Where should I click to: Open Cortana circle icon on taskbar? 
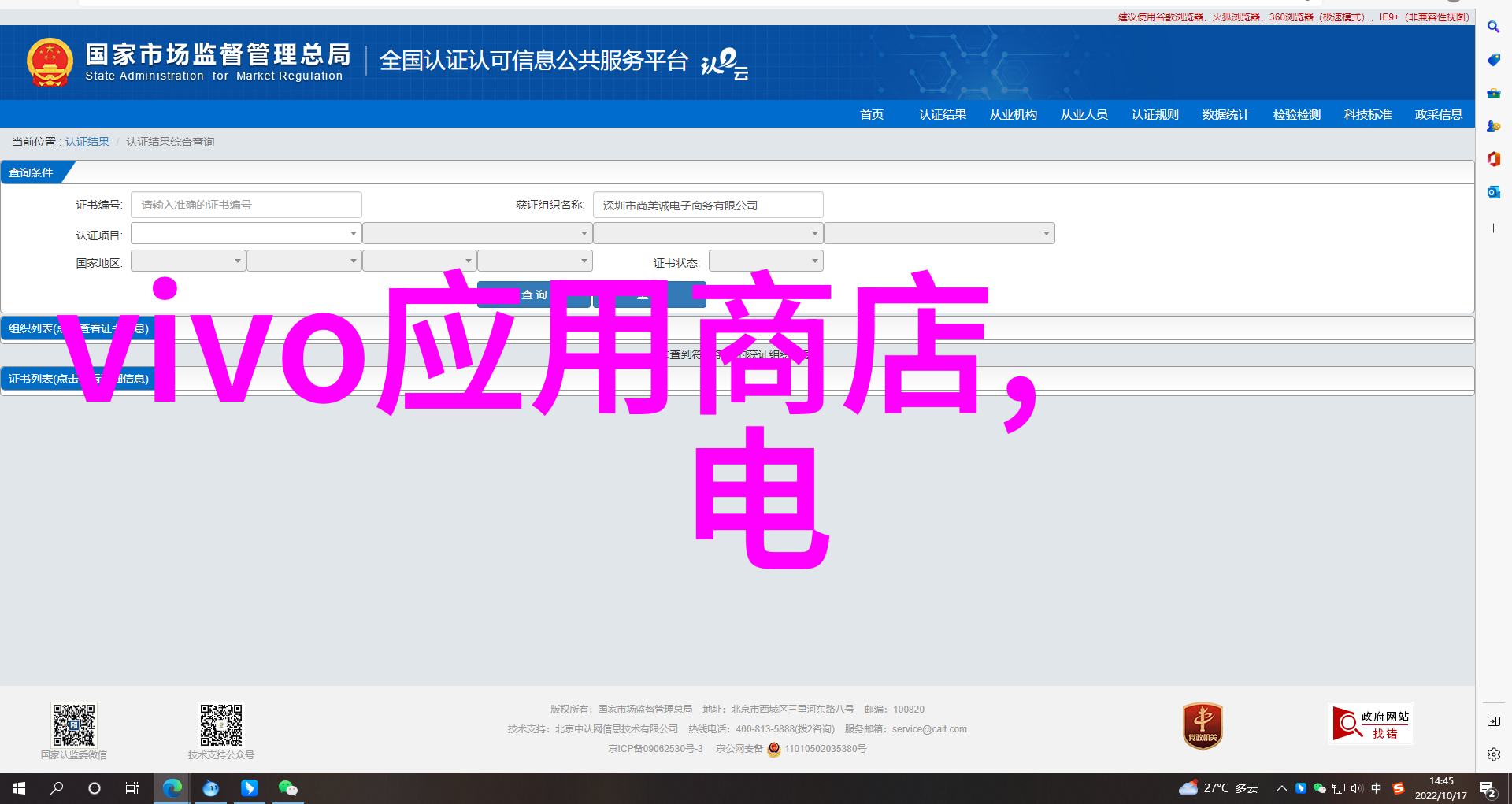(94, 788)
